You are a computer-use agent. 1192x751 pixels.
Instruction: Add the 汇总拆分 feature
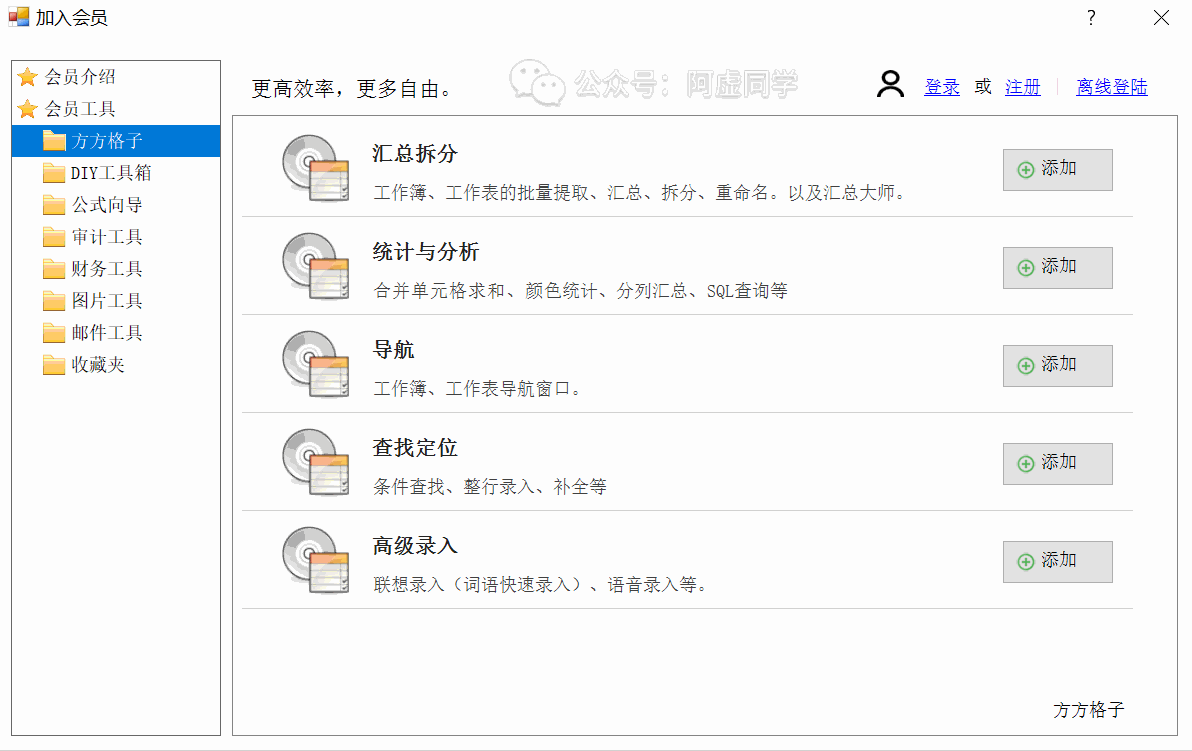(x=1057, y=170)
